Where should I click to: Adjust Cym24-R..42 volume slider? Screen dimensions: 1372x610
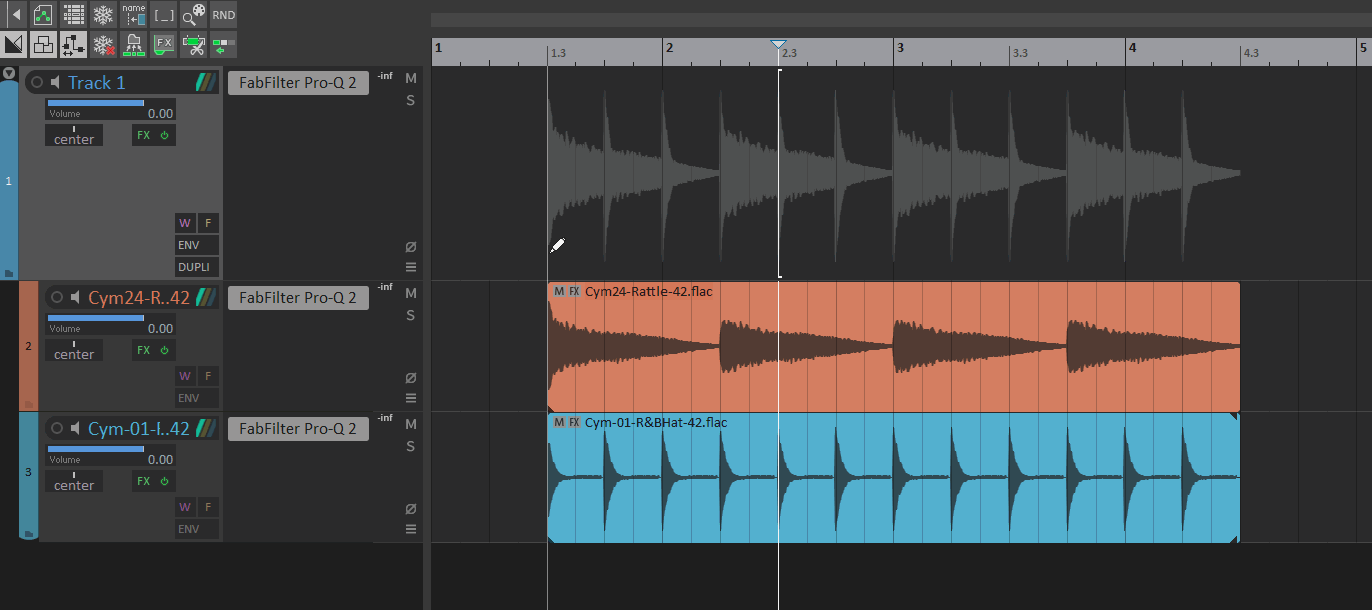(x=96, y=318)
